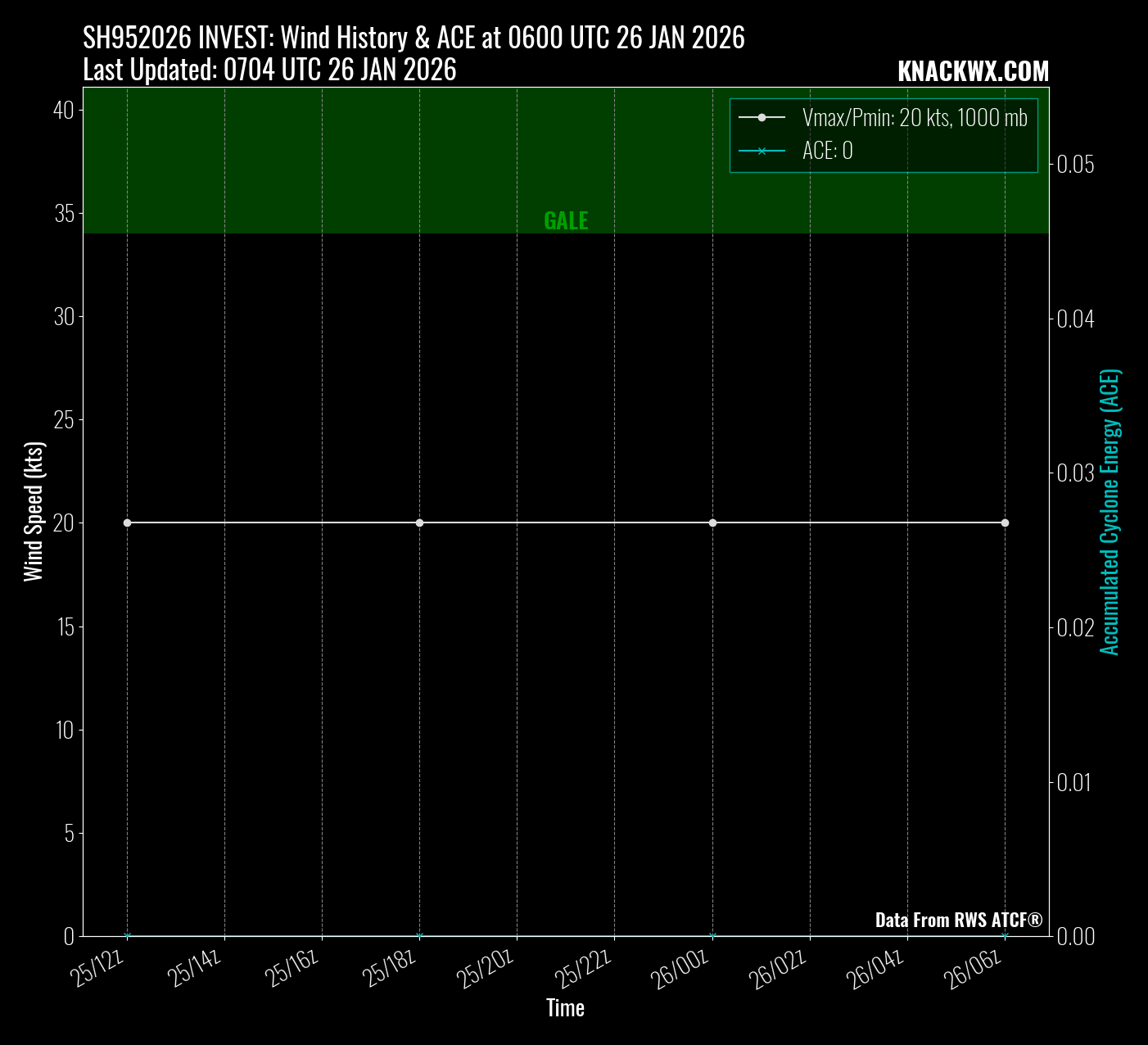Click the cyan ACE marker at 26/00z
This screenshot has width=1148, height=1045.
coord(712,935)
